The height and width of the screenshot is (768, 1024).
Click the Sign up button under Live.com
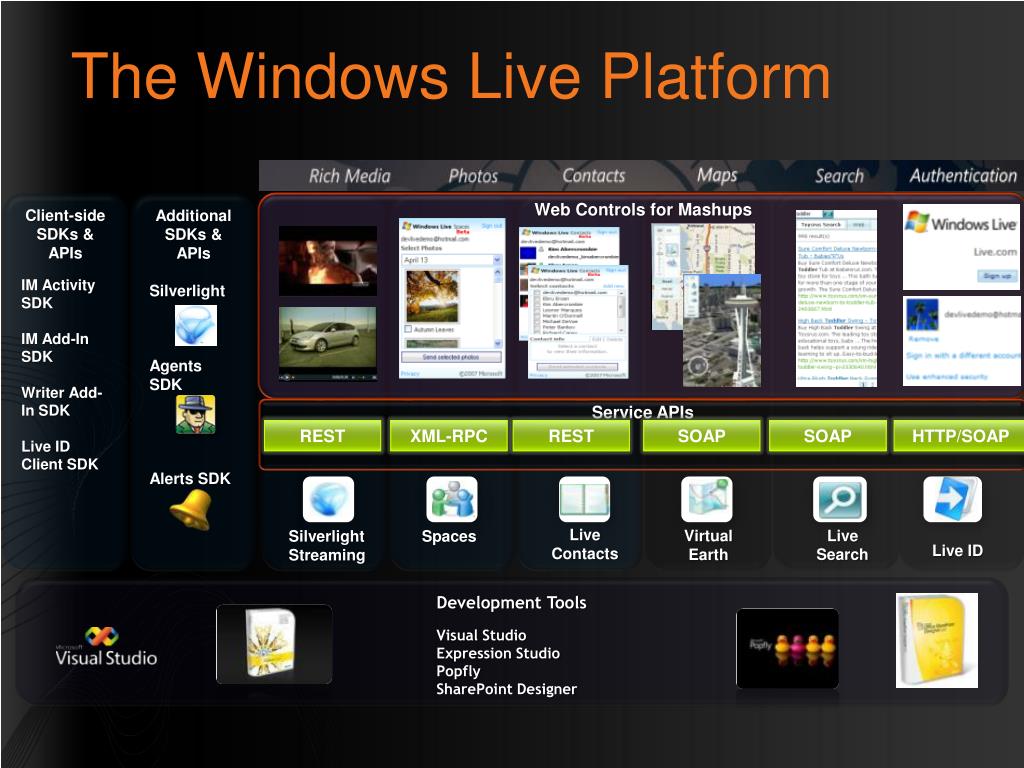tap(997, 276)
